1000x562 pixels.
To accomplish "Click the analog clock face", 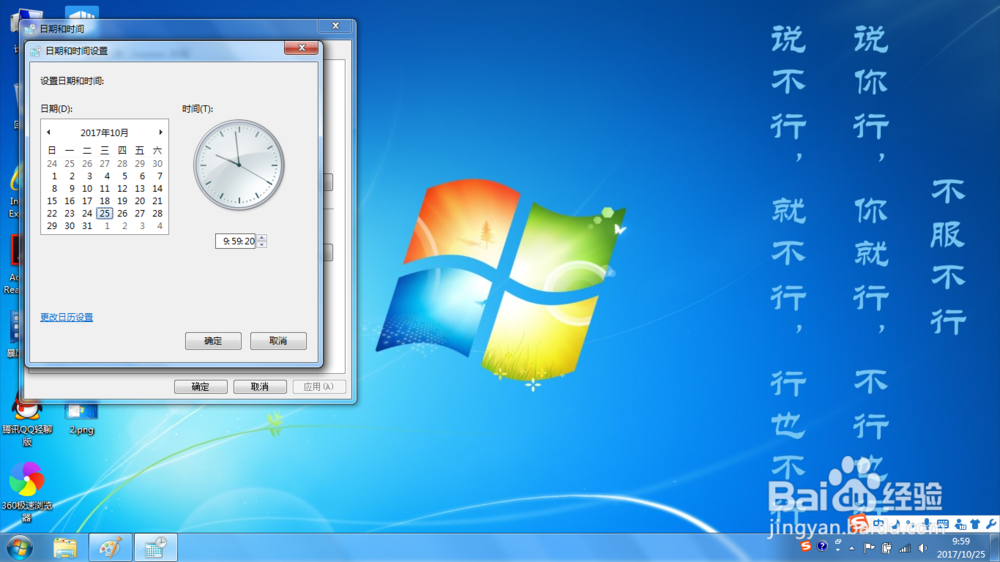I will [x=239, y=165].
